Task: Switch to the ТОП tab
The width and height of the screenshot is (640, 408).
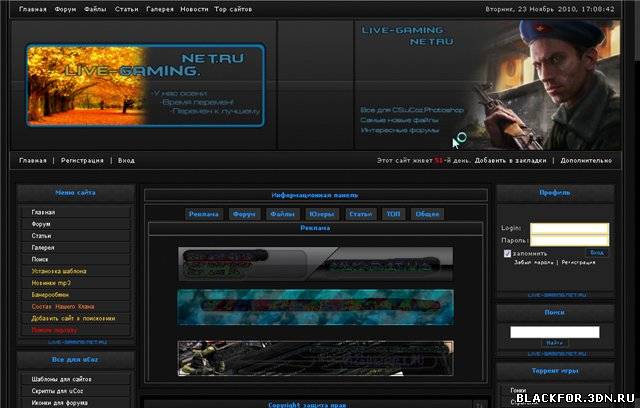Action: pos(393,214)
